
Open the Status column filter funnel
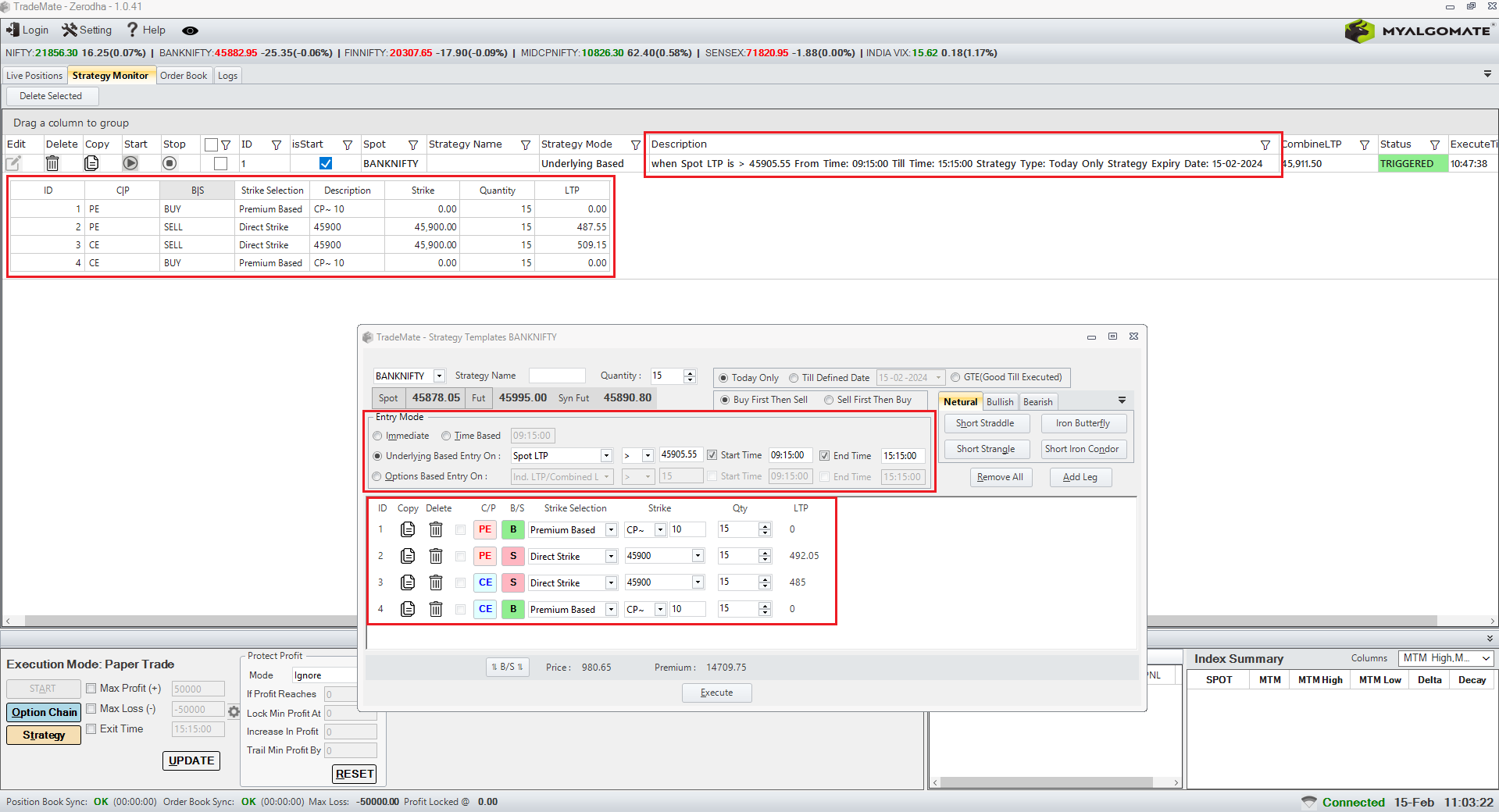click(1435, 144)
